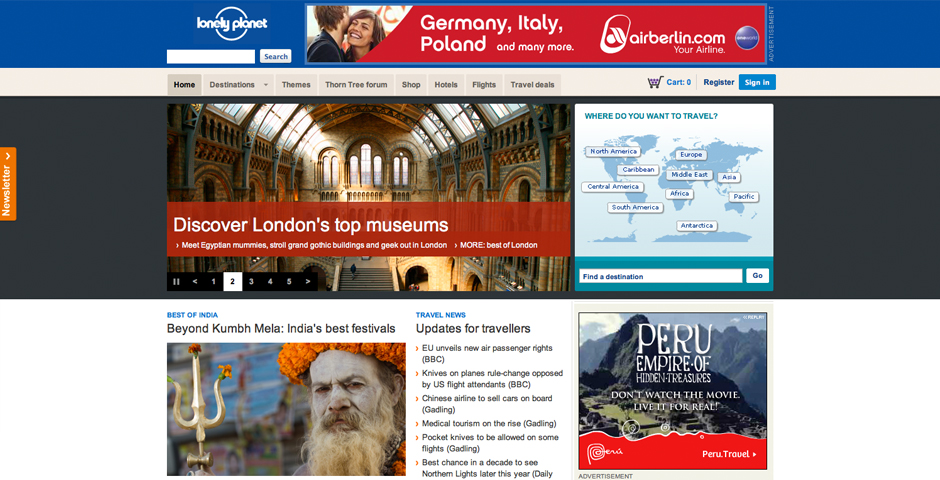Screen dimensions: 940x480
Task: Click the Go button
Action: [x=757, y=276]
